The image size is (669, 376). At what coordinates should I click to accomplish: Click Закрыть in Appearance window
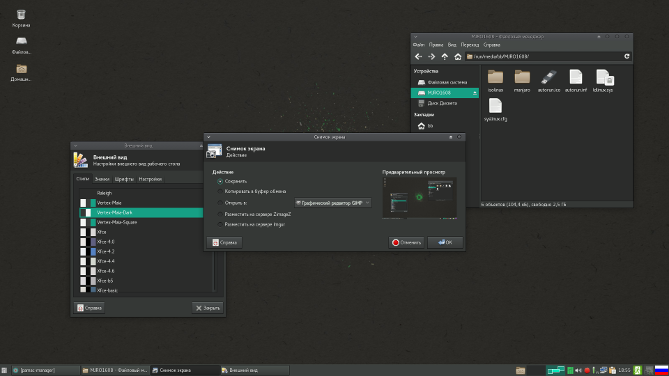click(x=207, y=308)
